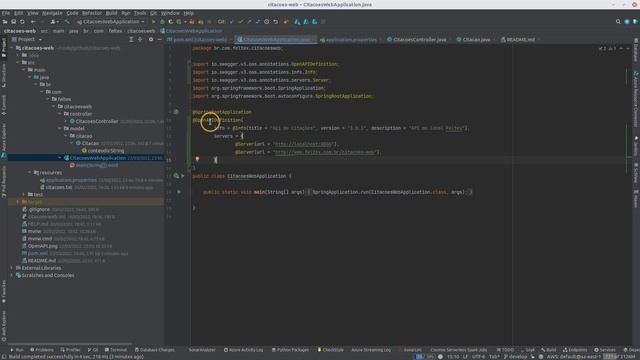Select Scratches and Consoles node
Viewport: 640px width, 360px height.
click(x=48, y=275)
